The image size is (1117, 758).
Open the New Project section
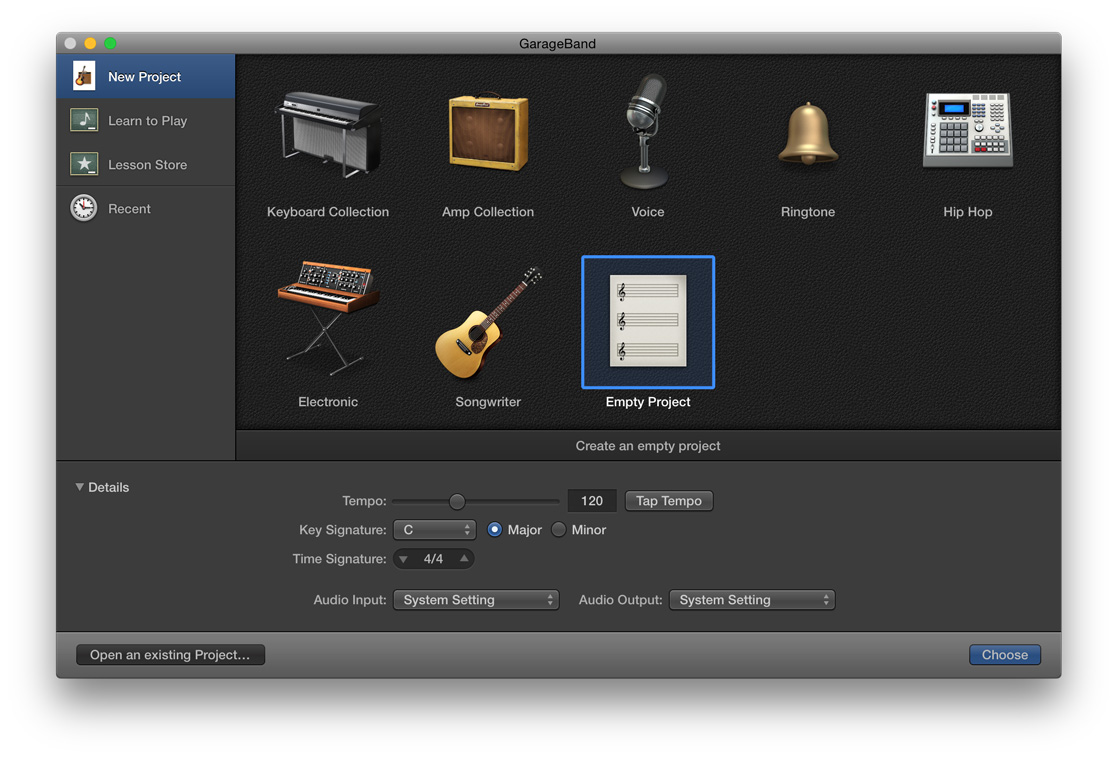coord(146,76)
